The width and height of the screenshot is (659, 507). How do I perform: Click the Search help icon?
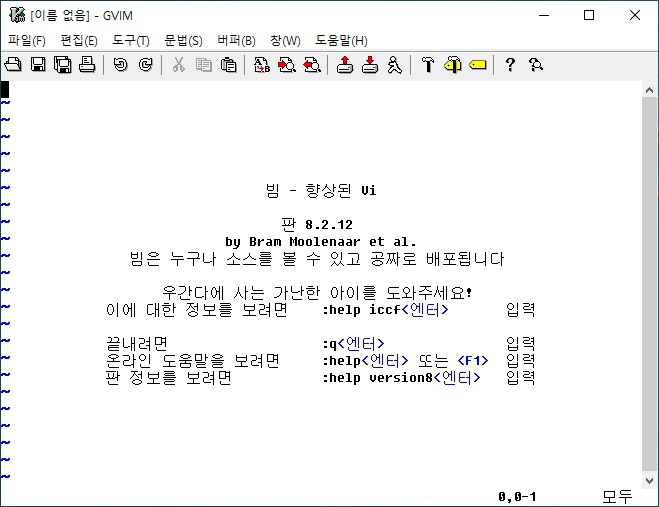535,65
